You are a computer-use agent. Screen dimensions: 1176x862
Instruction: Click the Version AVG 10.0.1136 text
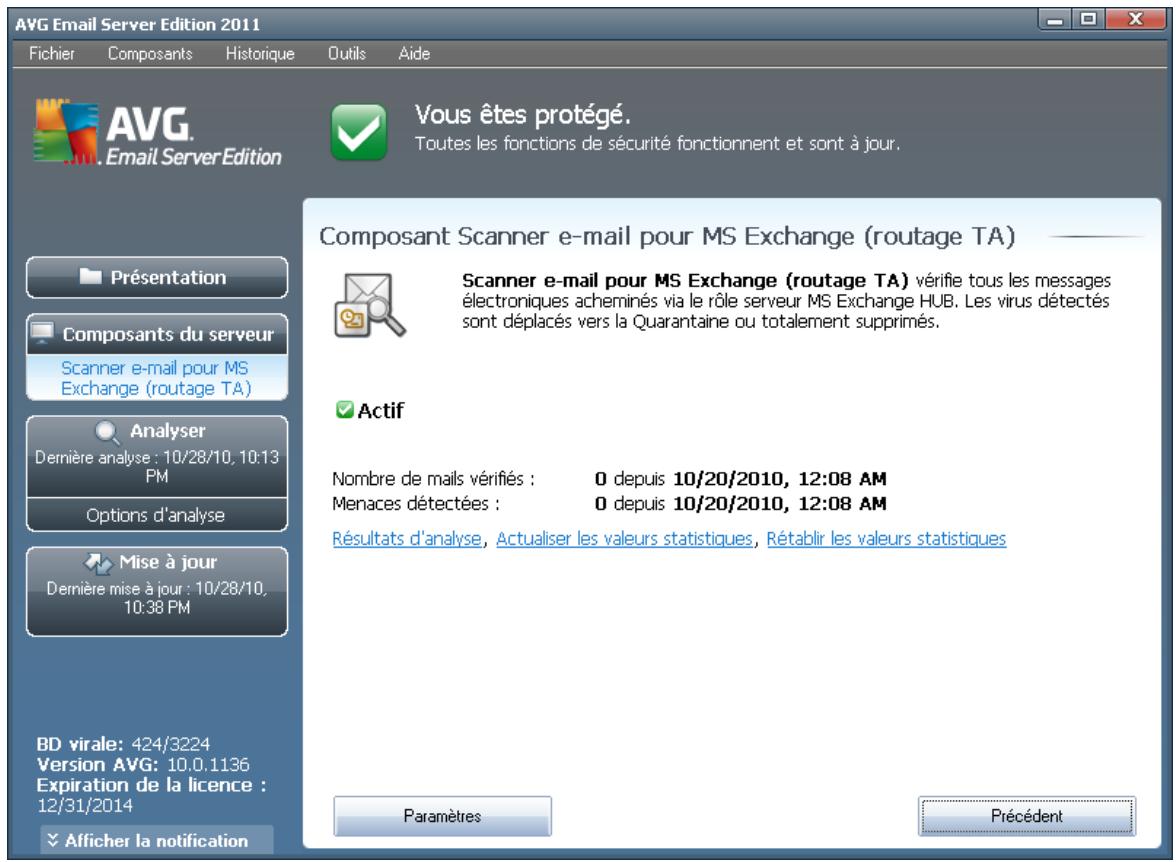tap(142, 764)
